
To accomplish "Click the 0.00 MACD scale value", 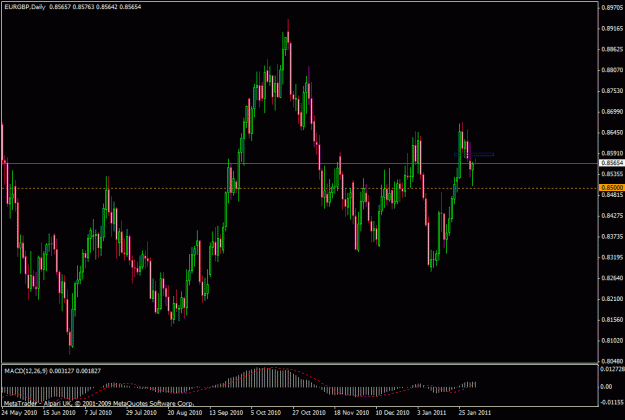I will coord(606,387).
